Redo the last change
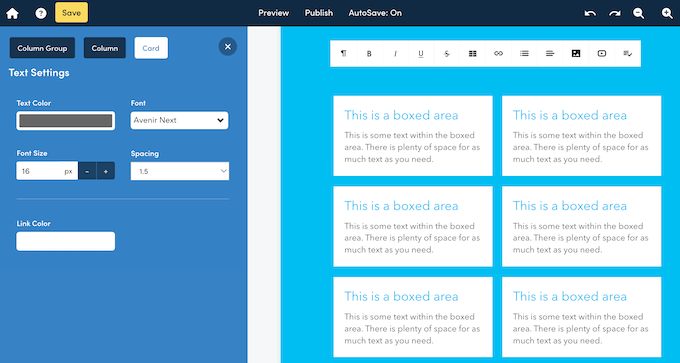Viewport: 680px width, 363px height. pos(615,13)
